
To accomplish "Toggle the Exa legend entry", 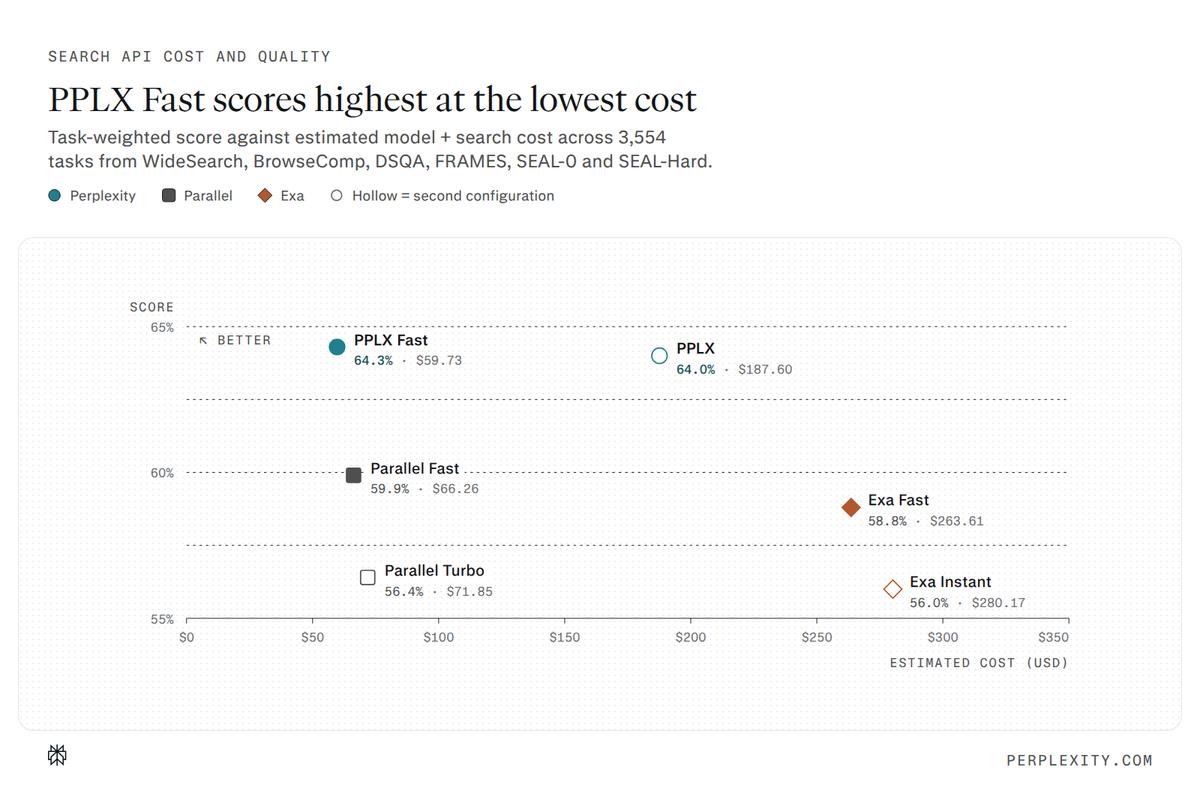I will pos(281,196).
